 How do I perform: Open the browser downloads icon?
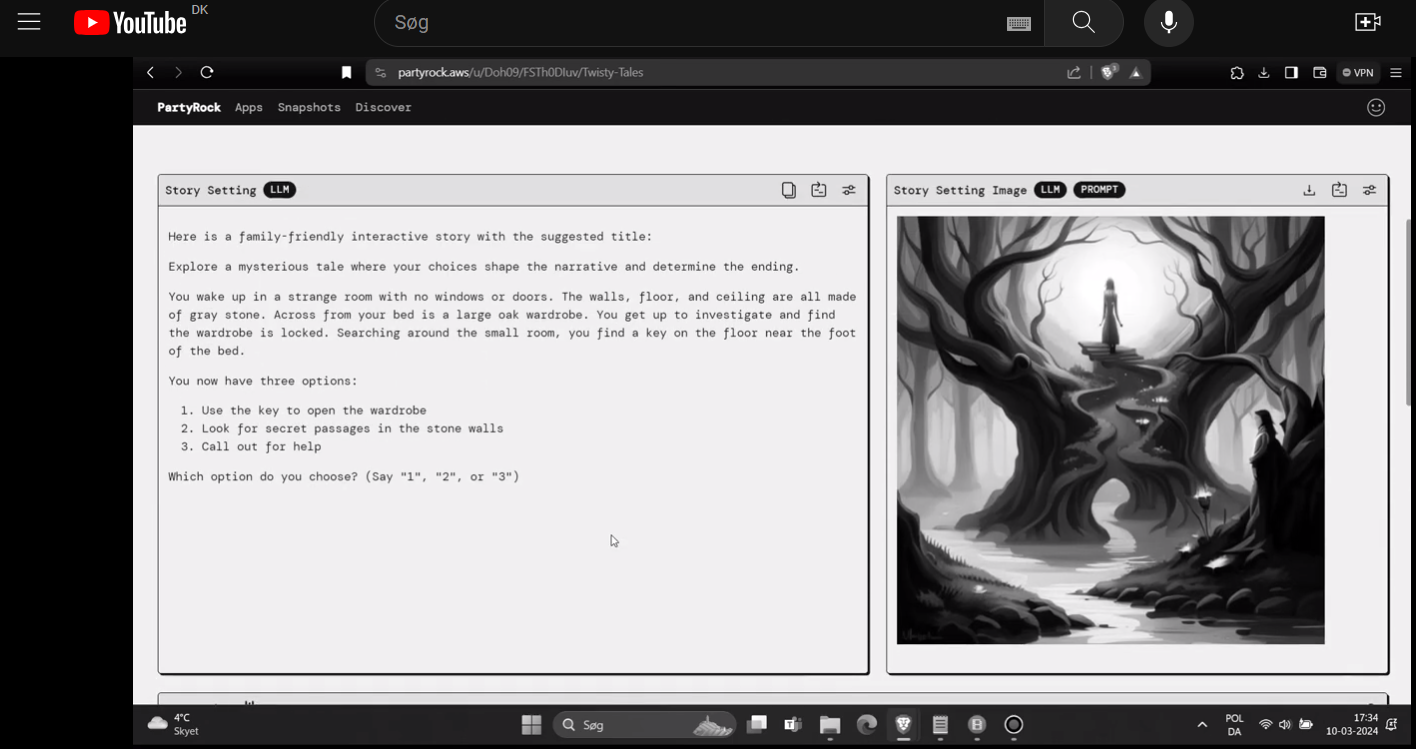(x=1263, y=72)
